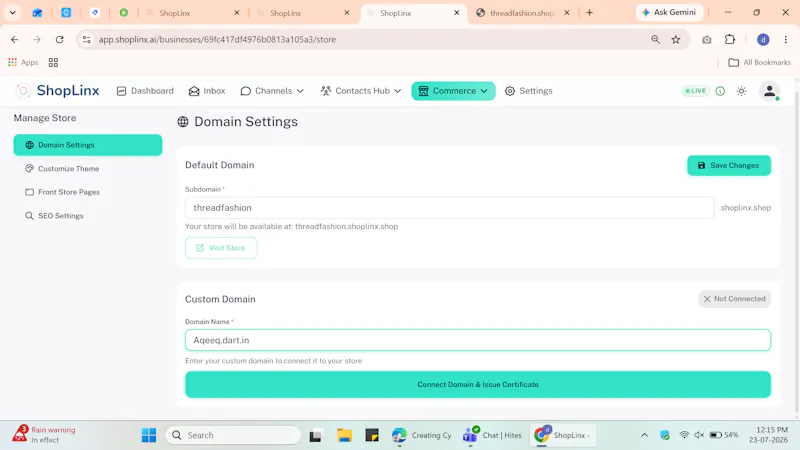Open the tab search chevron
The width and height of the screenshot is (800, 450).
[x=13, y=13]
